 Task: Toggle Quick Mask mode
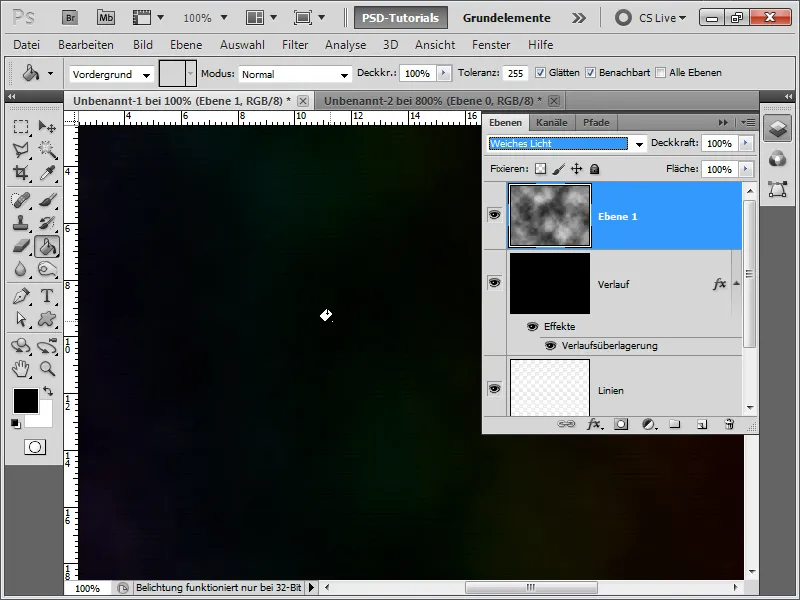35,447
